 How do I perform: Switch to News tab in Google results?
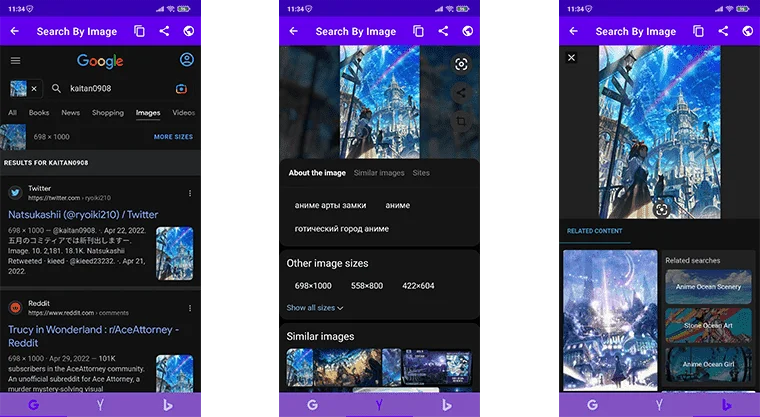coord(70,112)
